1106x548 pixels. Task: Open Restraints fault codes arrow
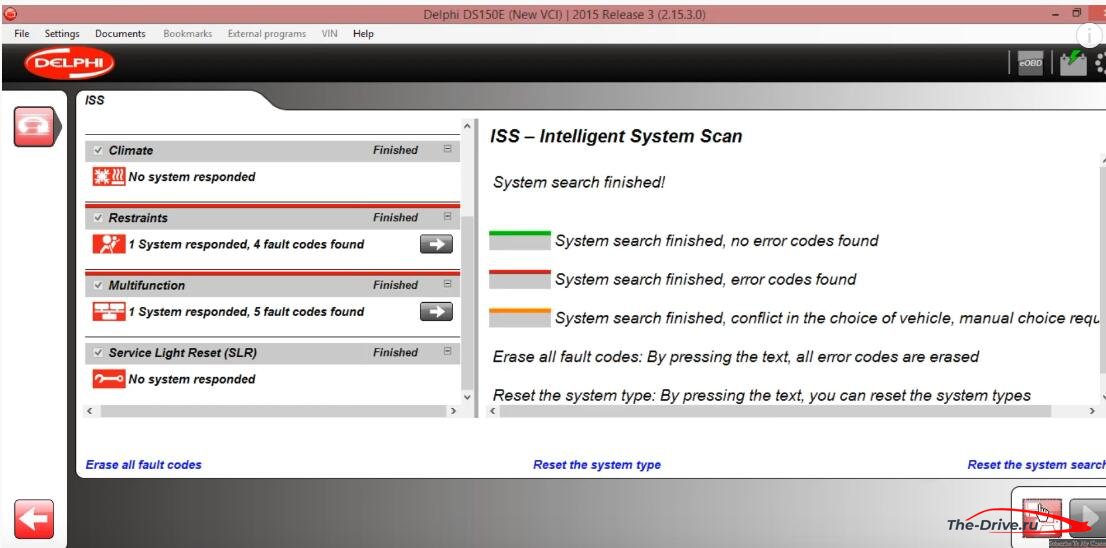point(436,244)
